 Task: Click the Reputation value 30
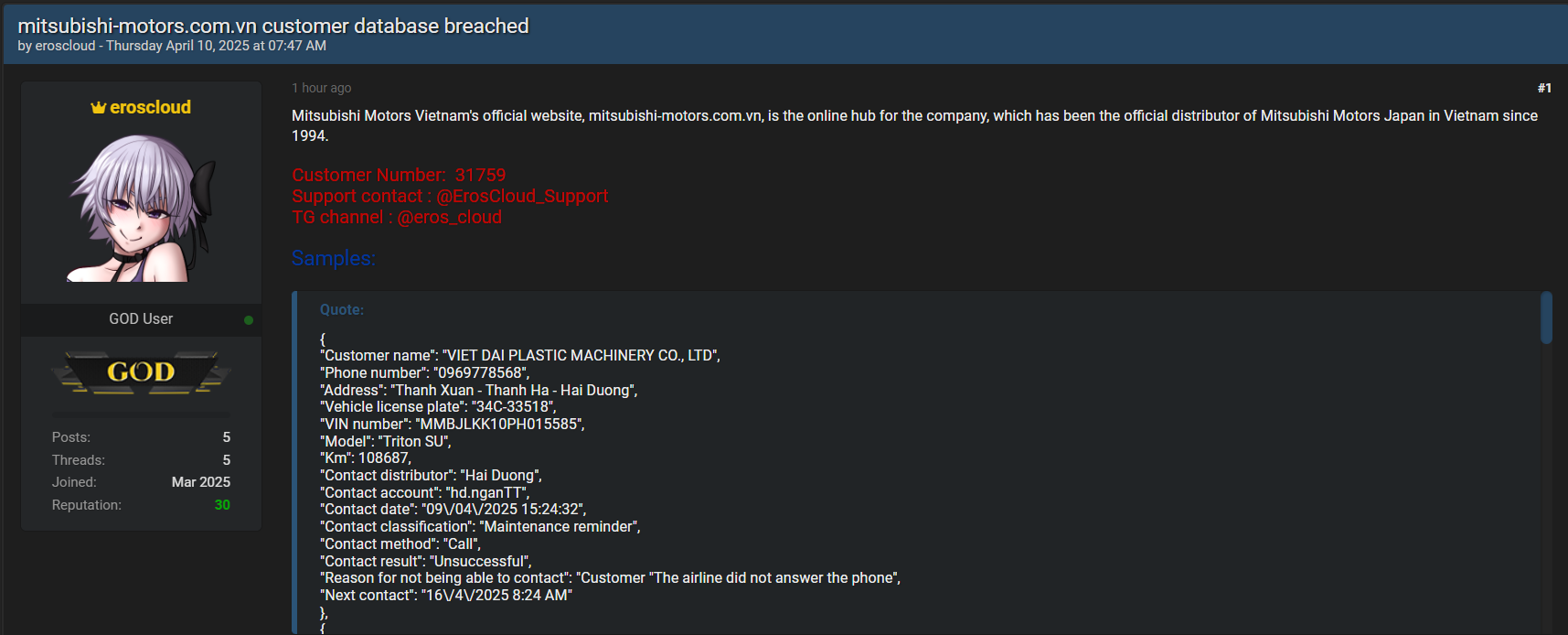point(222,505)
